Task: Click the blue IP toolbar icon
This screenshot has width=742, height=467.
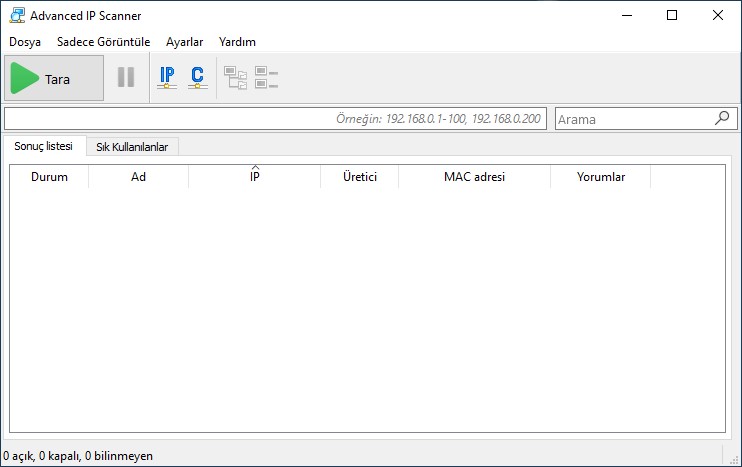Action: (167, 78)
